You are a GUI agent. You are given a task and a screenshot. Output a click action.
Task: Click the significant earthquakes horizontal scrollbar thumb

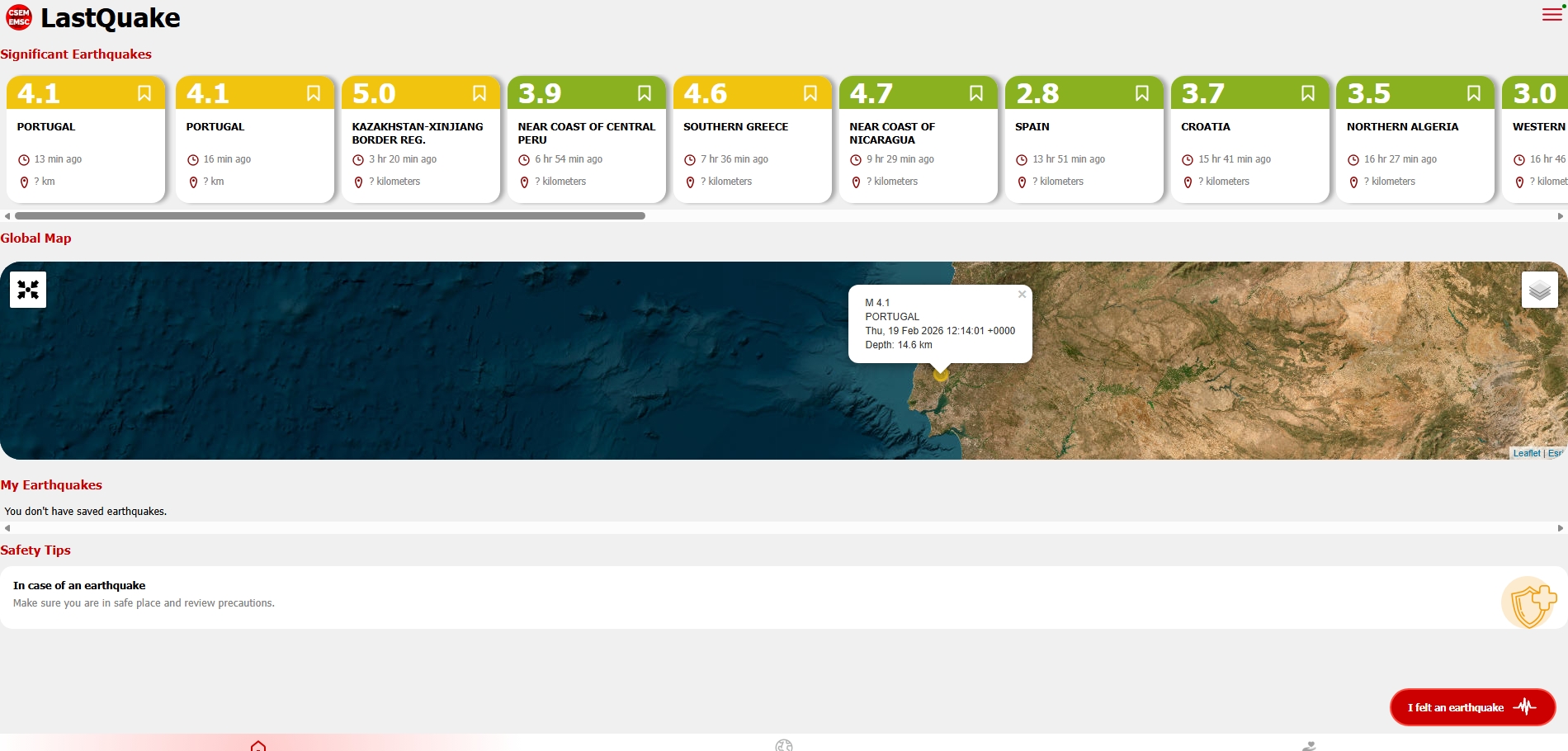330,216
